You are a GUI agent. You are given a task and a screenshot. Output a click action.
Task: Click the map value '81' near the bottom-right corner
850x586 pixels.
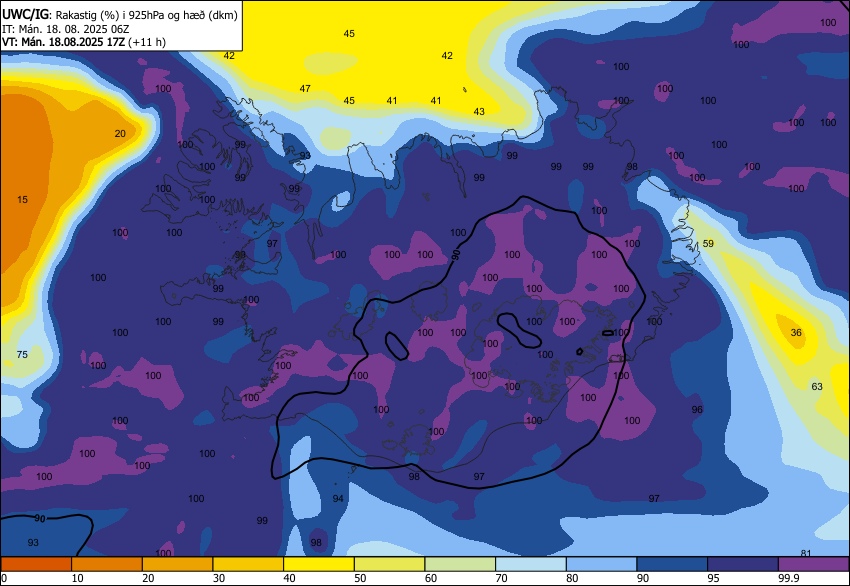coord(806,553)
